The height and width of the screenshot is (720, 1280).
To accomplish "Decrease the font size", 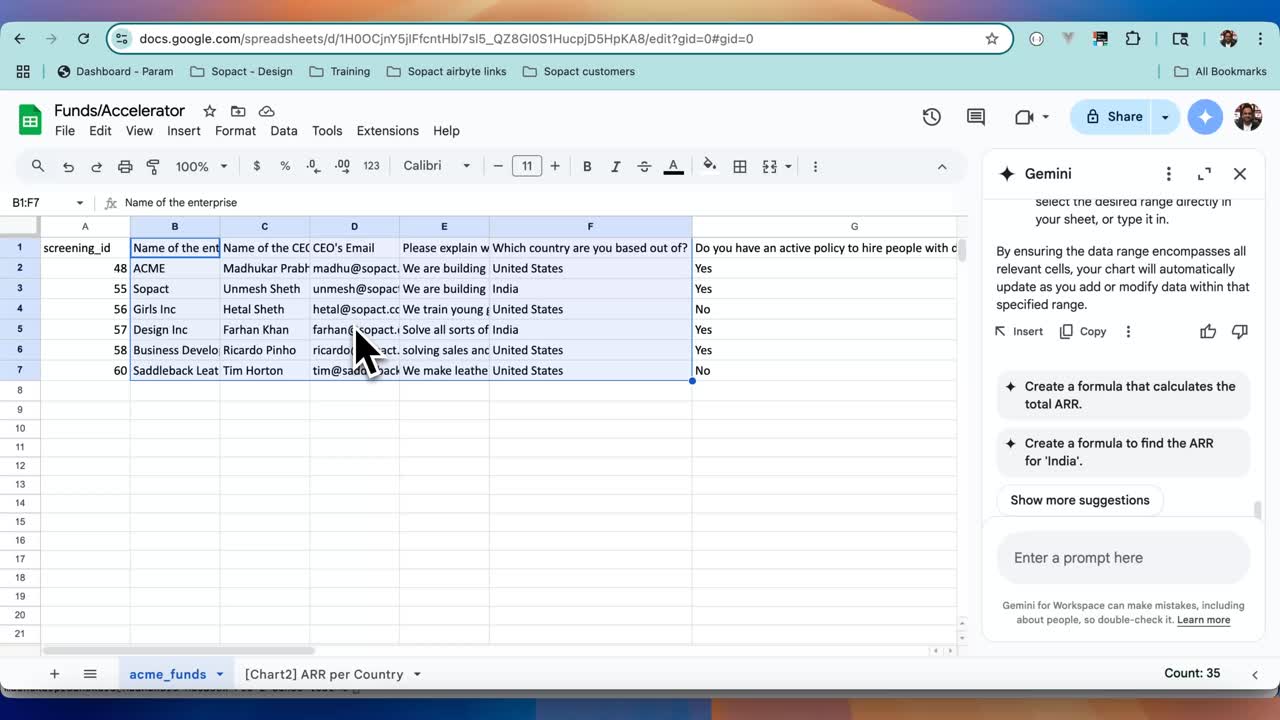I will coord(498,166).
